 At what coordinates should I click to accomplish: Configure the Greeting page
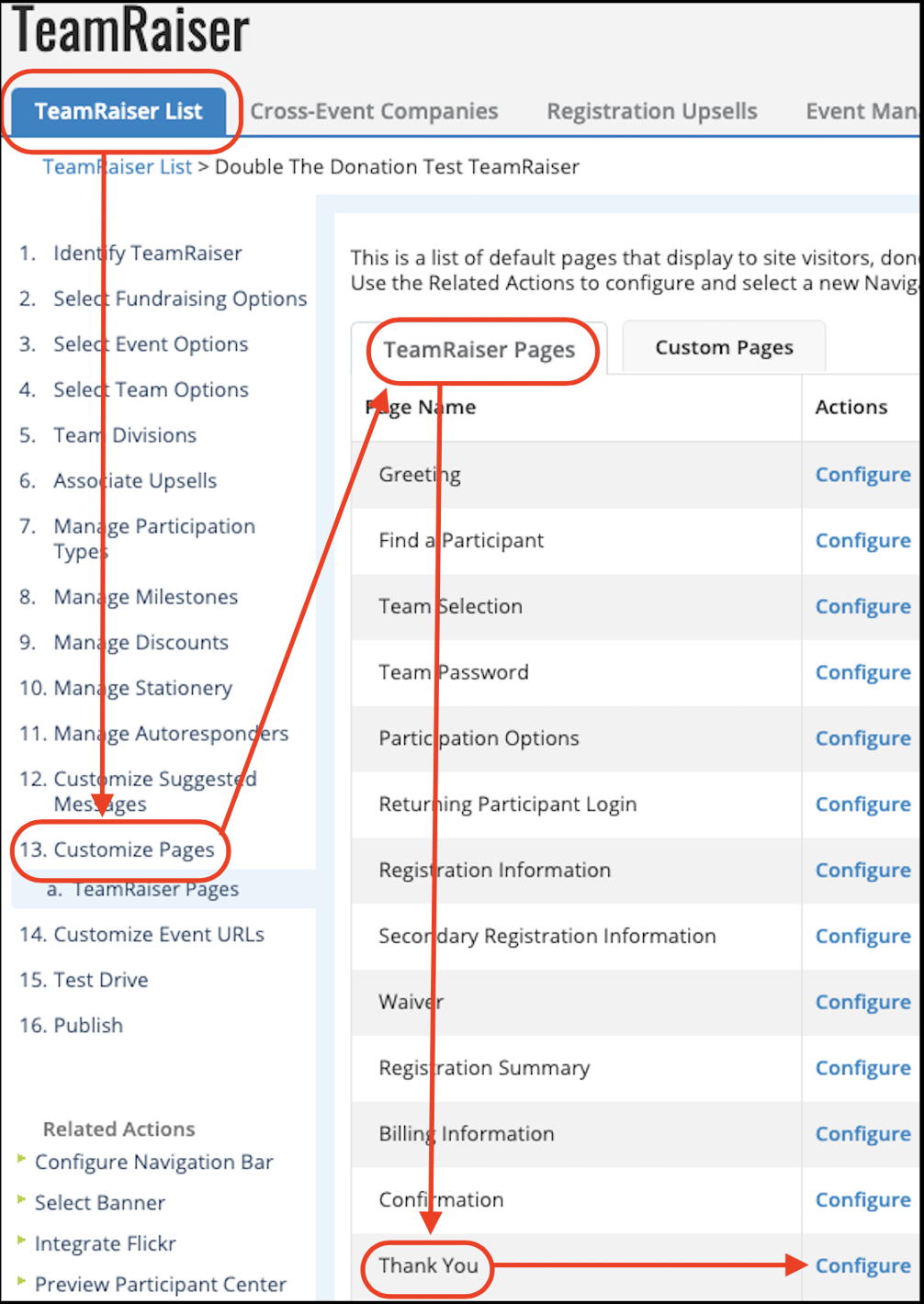(x=862, y=475)
